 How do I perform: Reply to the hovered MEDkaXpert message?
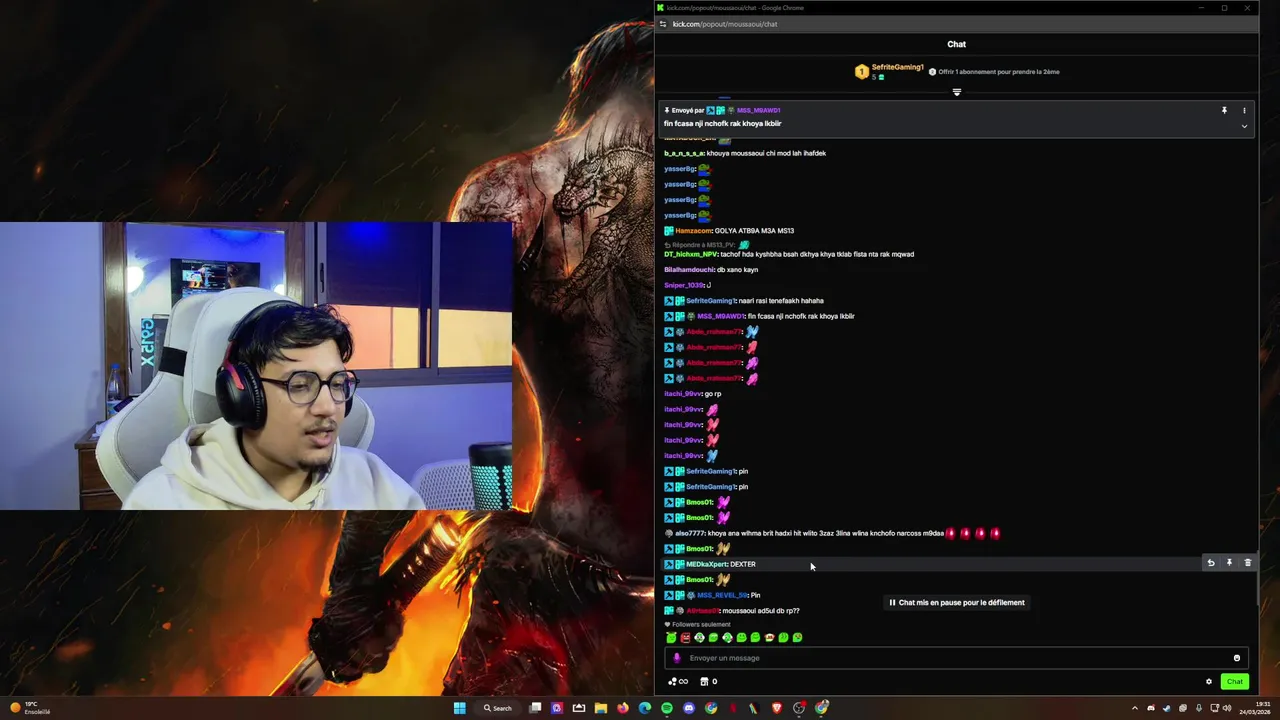coord(1210,563)
